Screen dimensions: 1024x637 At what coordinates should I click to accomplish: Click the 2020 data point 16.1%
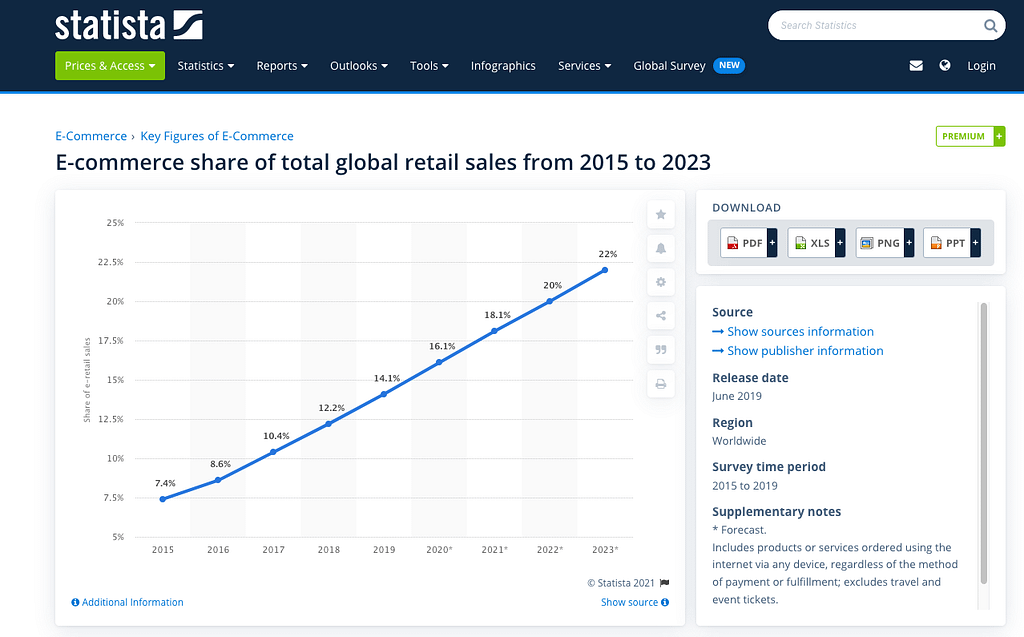(x=439, y=363)
